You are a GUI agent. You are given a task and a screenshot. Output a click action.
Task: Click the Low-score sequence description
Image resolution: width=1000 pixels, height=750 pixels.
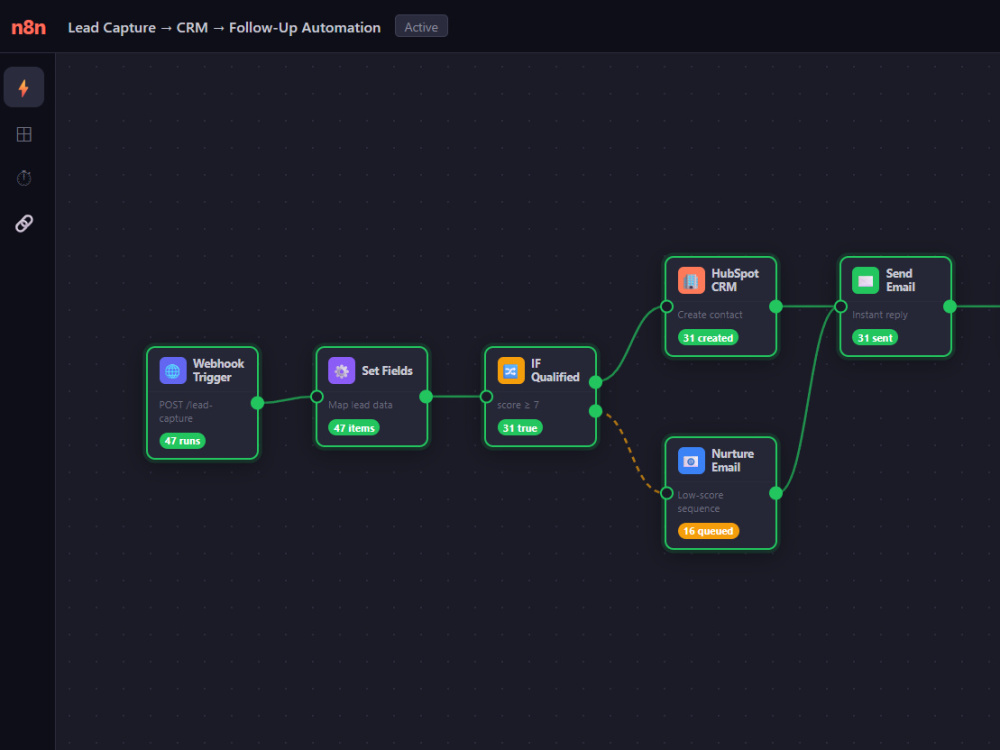click(x=700, y=502)
